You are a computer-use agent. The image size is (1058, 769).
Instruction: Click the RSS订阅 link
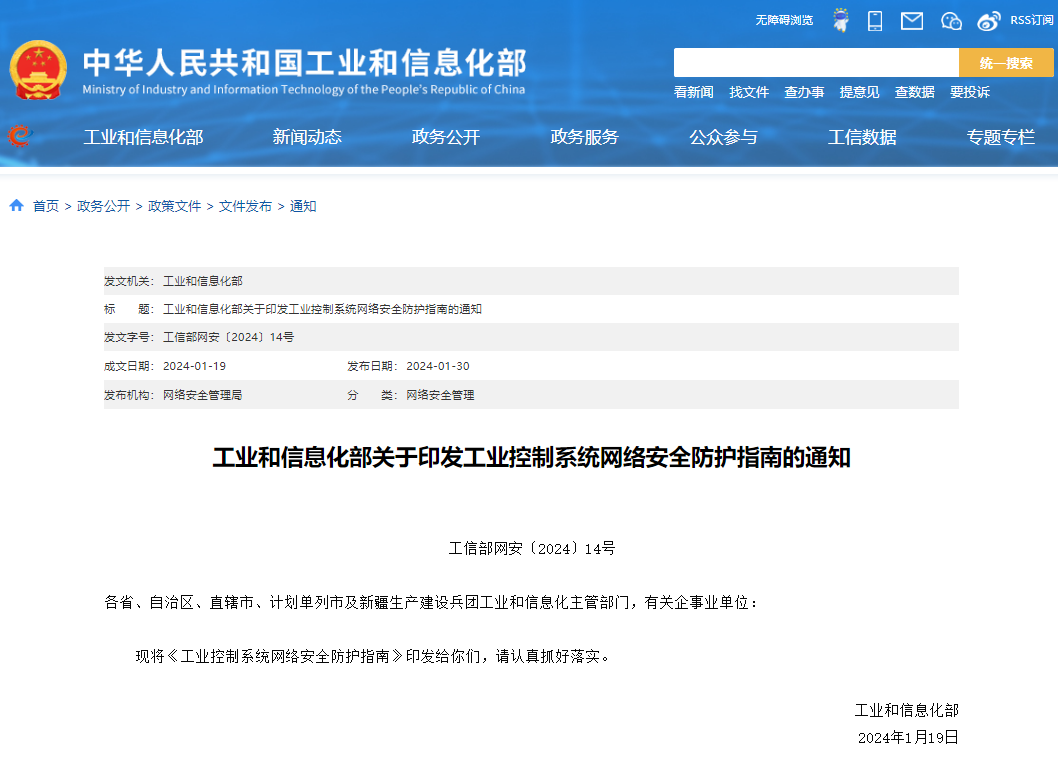tap(1031, 20)
